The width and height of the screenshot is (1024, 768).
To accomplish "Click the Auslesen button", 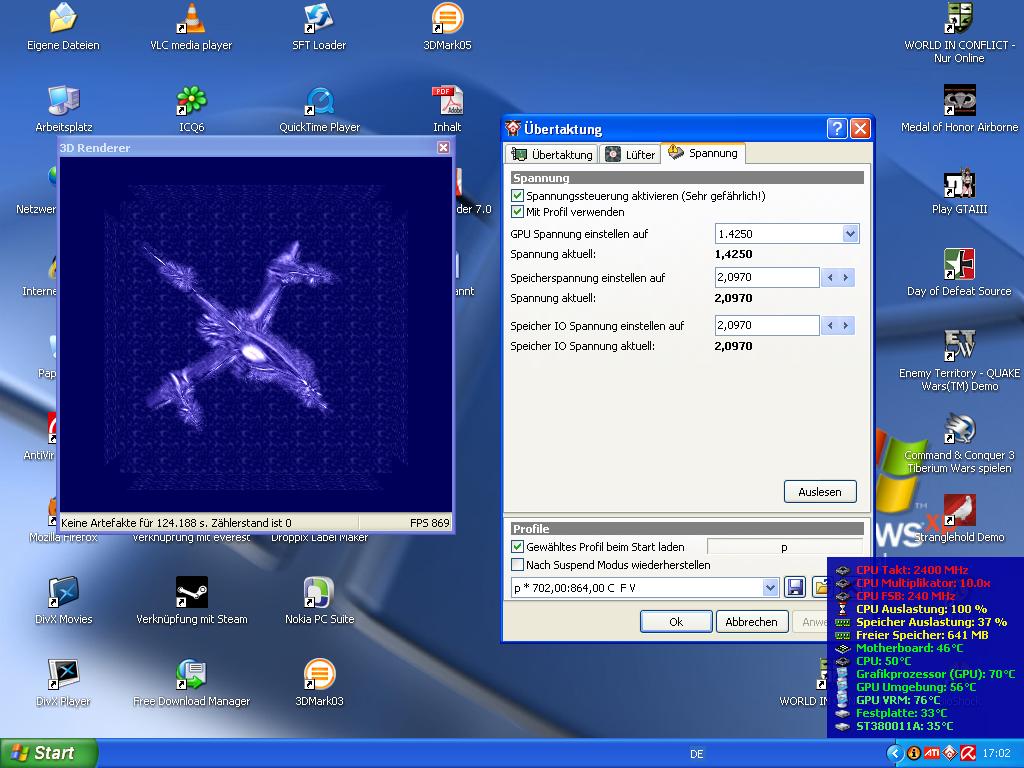I will pos(819,491).
